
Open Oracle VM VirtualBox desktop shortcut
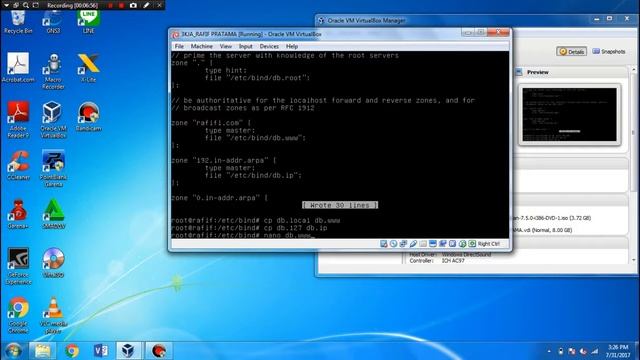[53, 120]
